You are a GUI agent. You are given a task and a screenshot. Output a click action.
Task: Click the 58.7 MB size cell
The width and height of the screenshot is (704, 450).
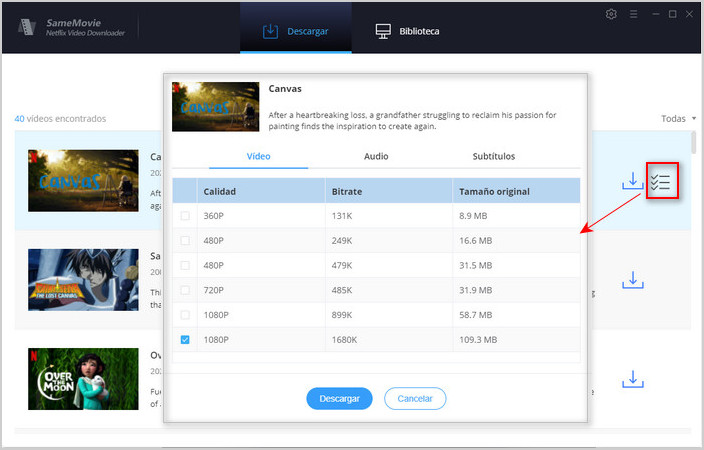516,315
